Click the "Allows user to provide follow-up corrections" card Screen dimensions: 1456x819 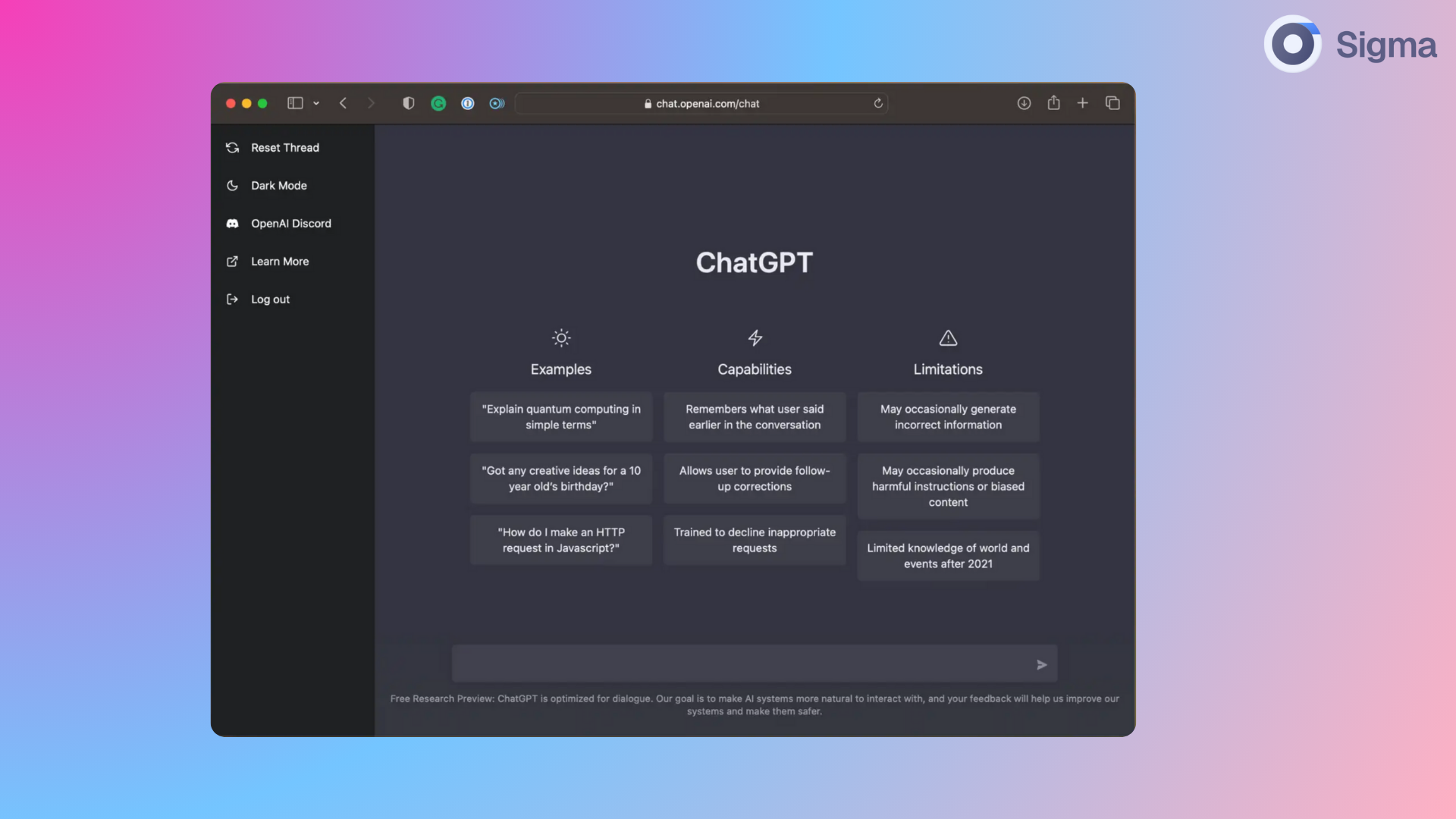click(755, 479)
